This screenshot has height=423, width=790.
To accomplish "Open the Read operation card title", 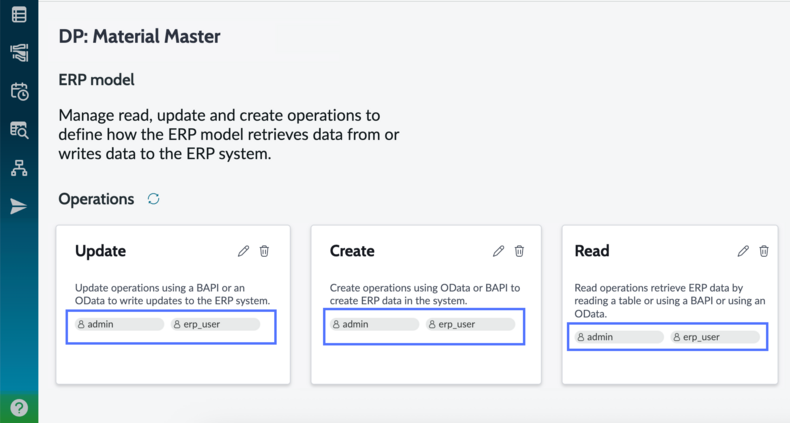I will pos(591,251).
